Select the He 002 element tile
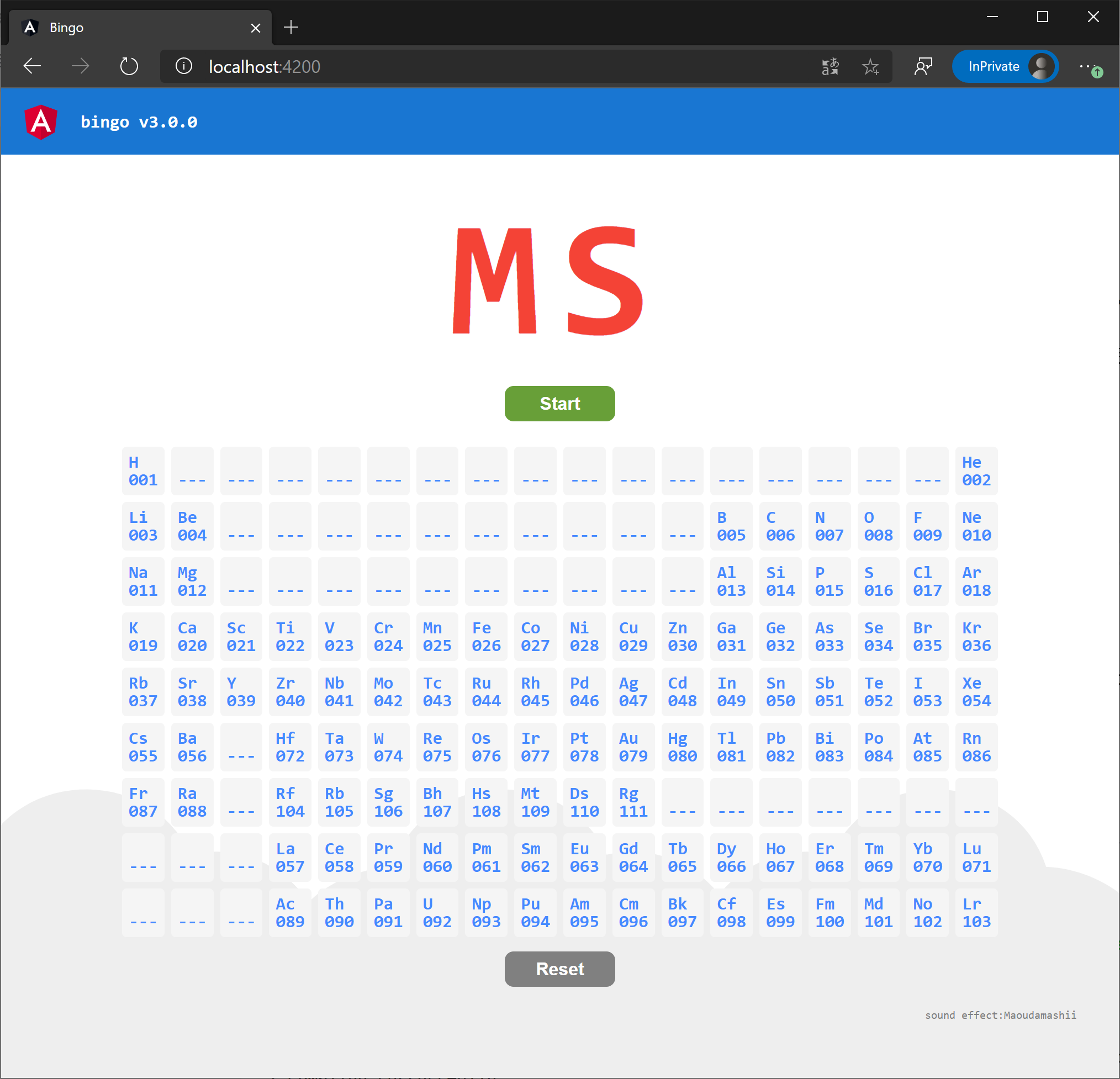The image size is (1120, 1079). (x=976, y=471)
